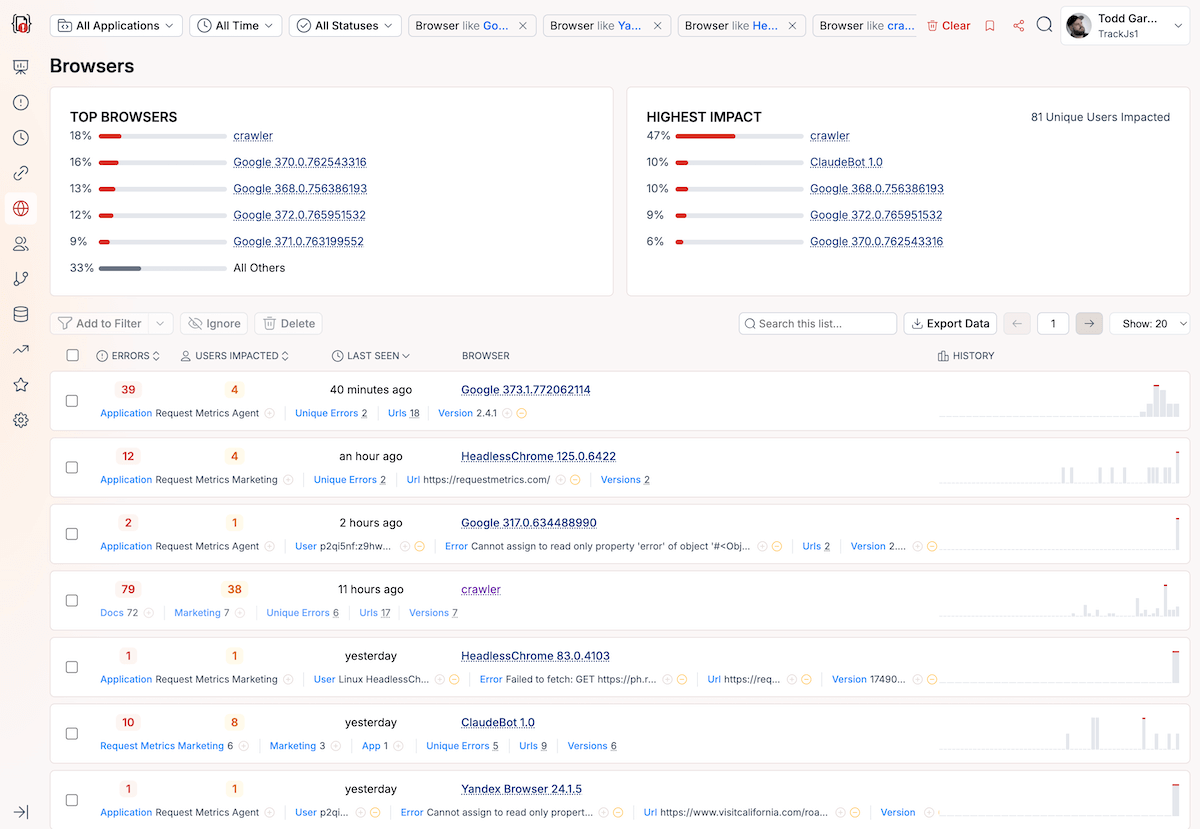
Task: Go to next page arrow button
Action: tap(1089, 323)
